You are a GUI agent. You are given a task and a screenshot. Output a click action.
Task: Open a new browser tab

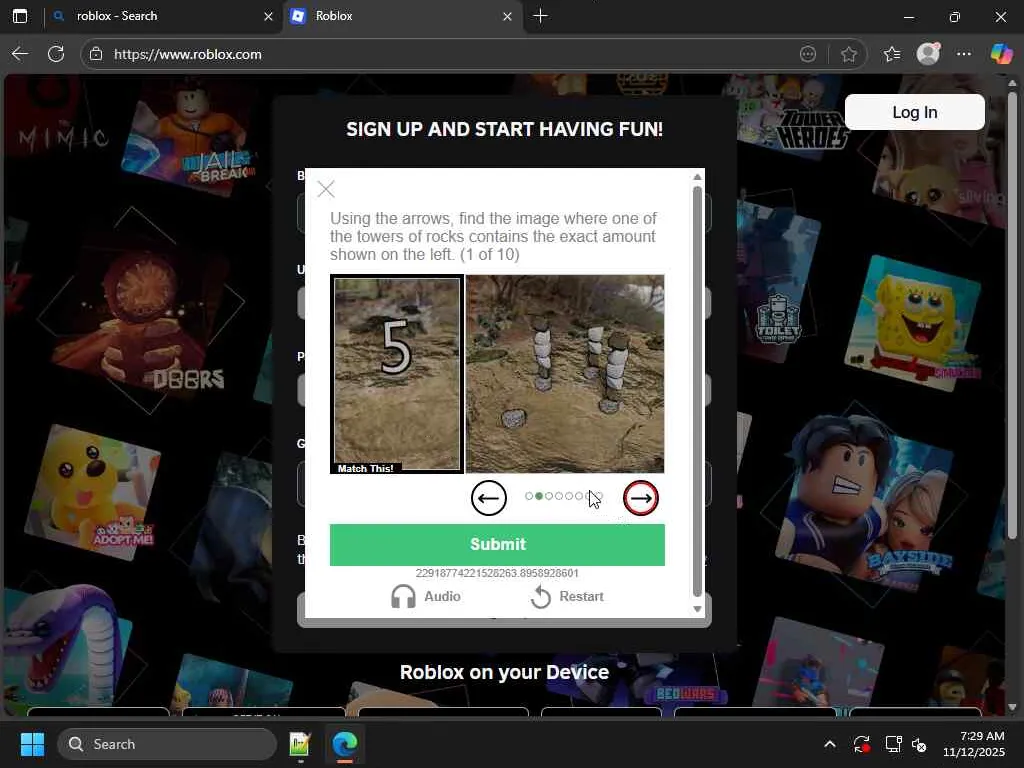(x=540, y=16)
